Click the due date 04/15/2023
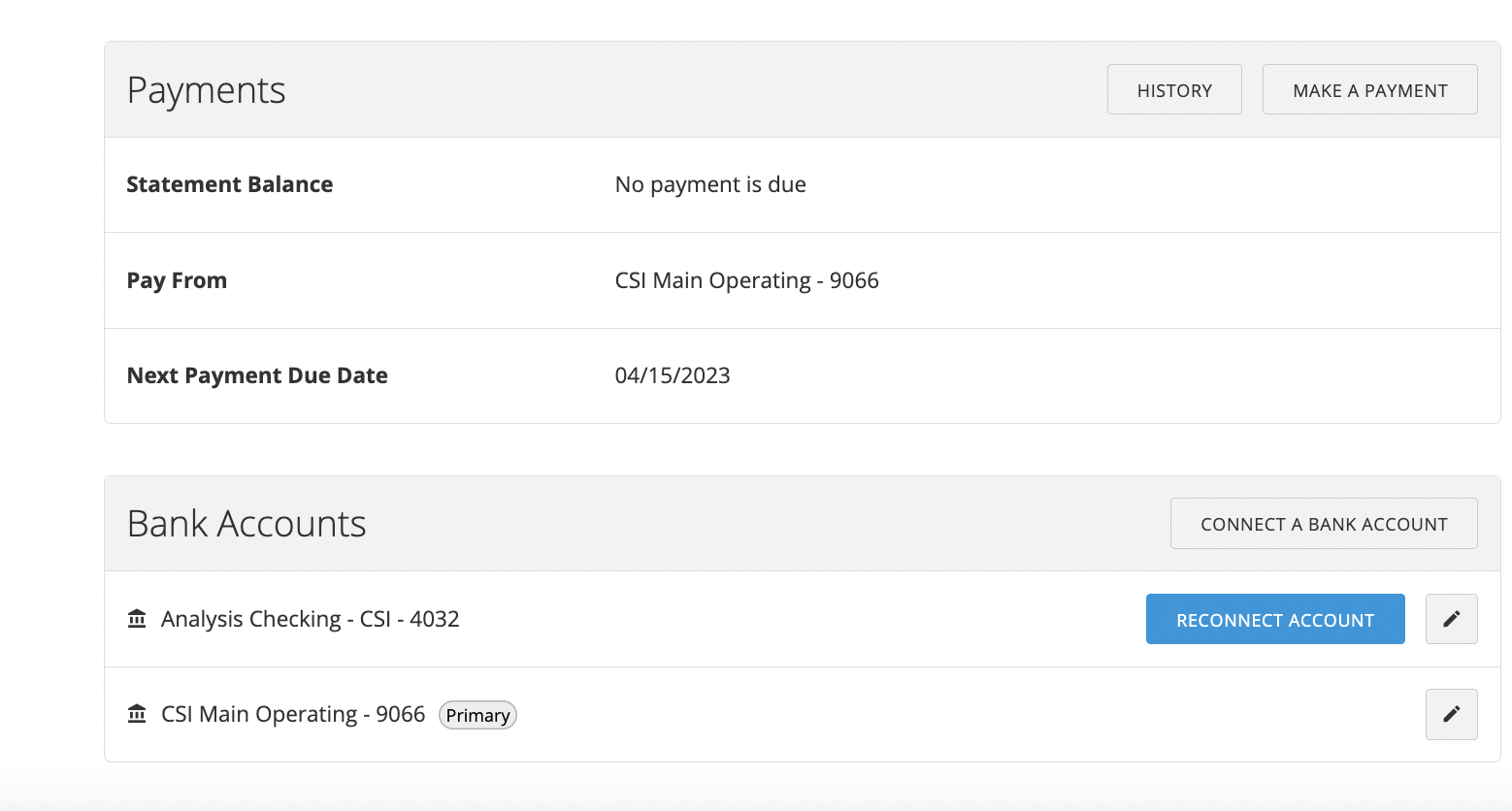 coord(674,375)
